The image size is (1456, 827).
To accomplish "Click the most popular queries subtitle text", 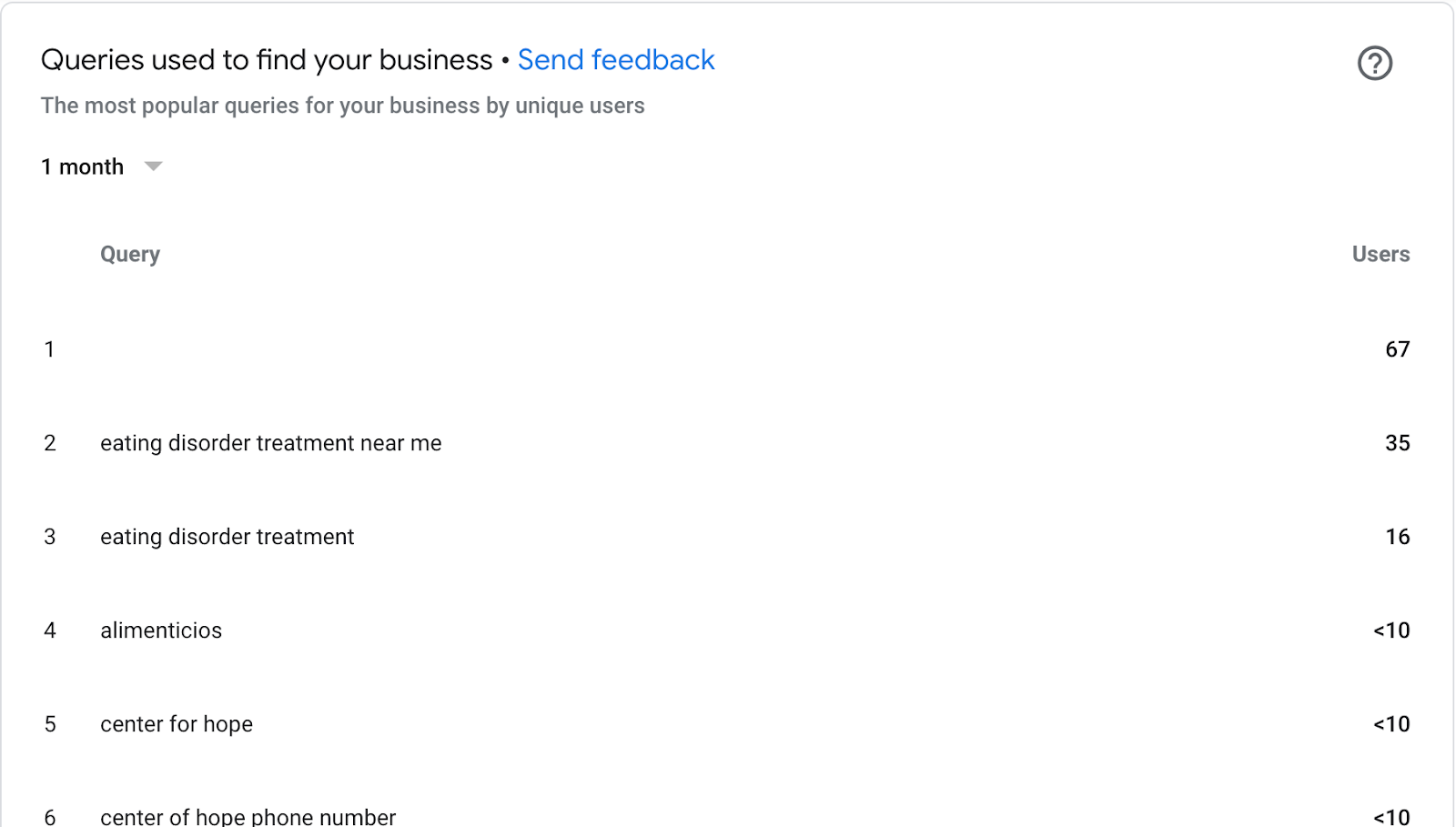I will click(x=342, y=106).
